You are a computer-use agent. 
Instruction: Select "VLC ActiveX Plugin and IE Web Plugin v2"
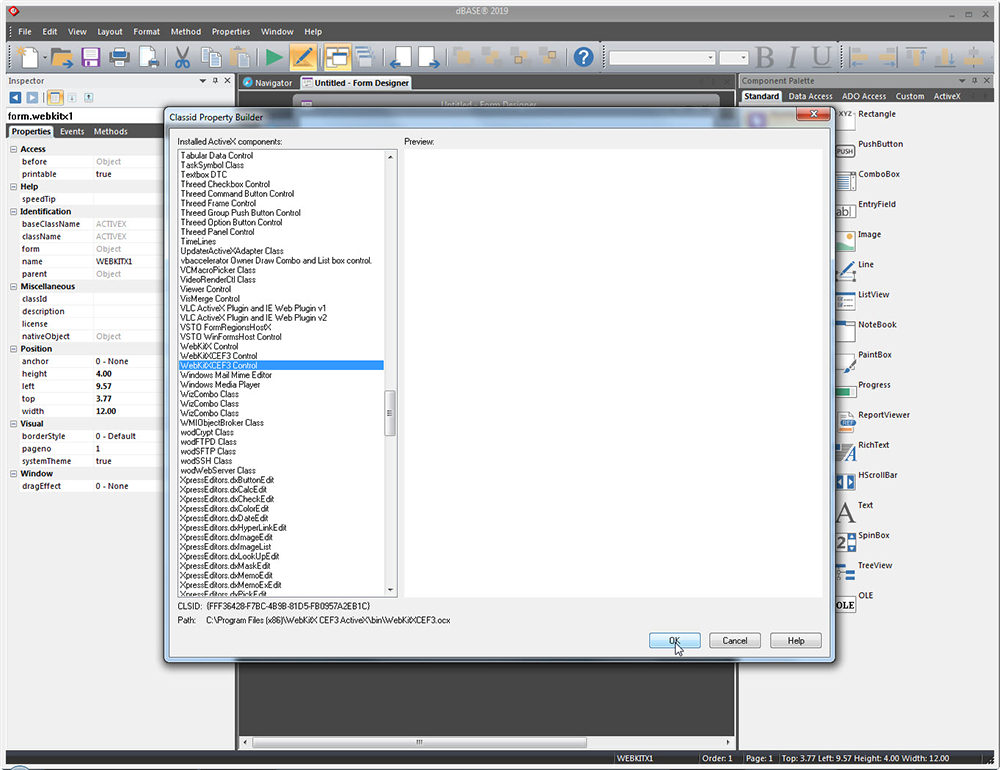click(x=253, y=318)
